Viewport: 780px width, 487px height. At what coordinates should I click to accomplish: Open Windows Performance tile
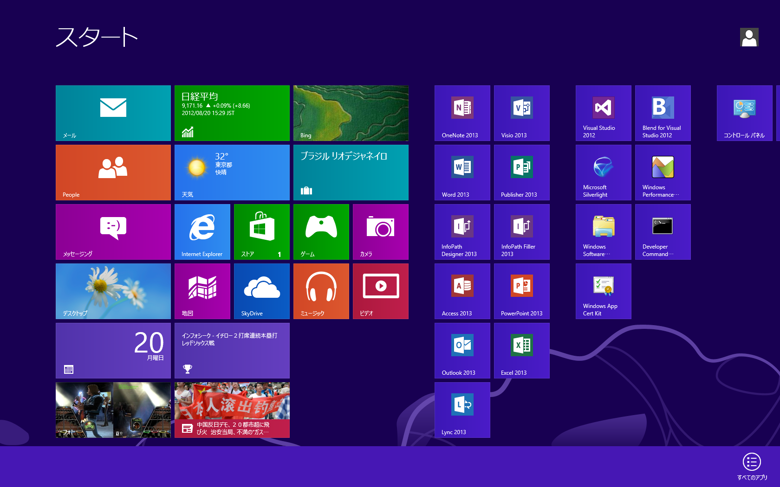663,172
